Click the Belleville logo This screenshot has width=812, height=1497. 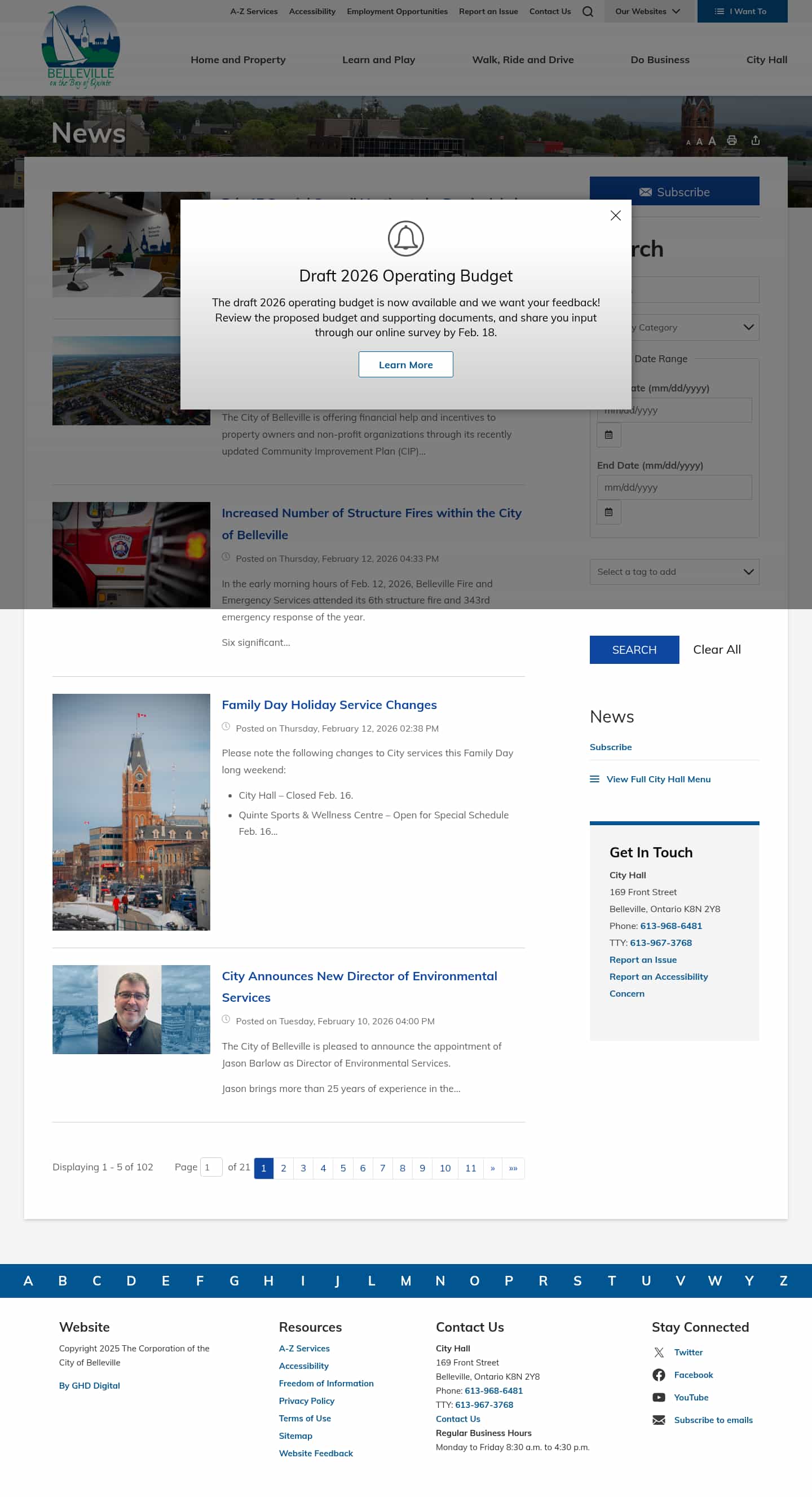(81, 47)
